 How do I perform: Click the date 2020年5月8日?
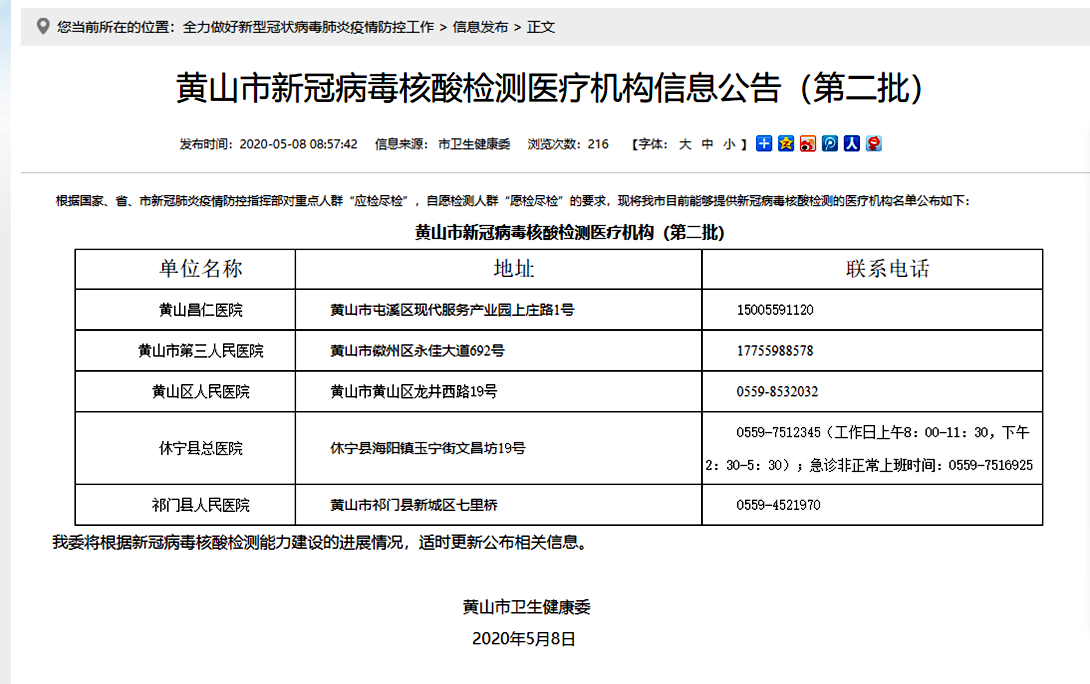524,639
